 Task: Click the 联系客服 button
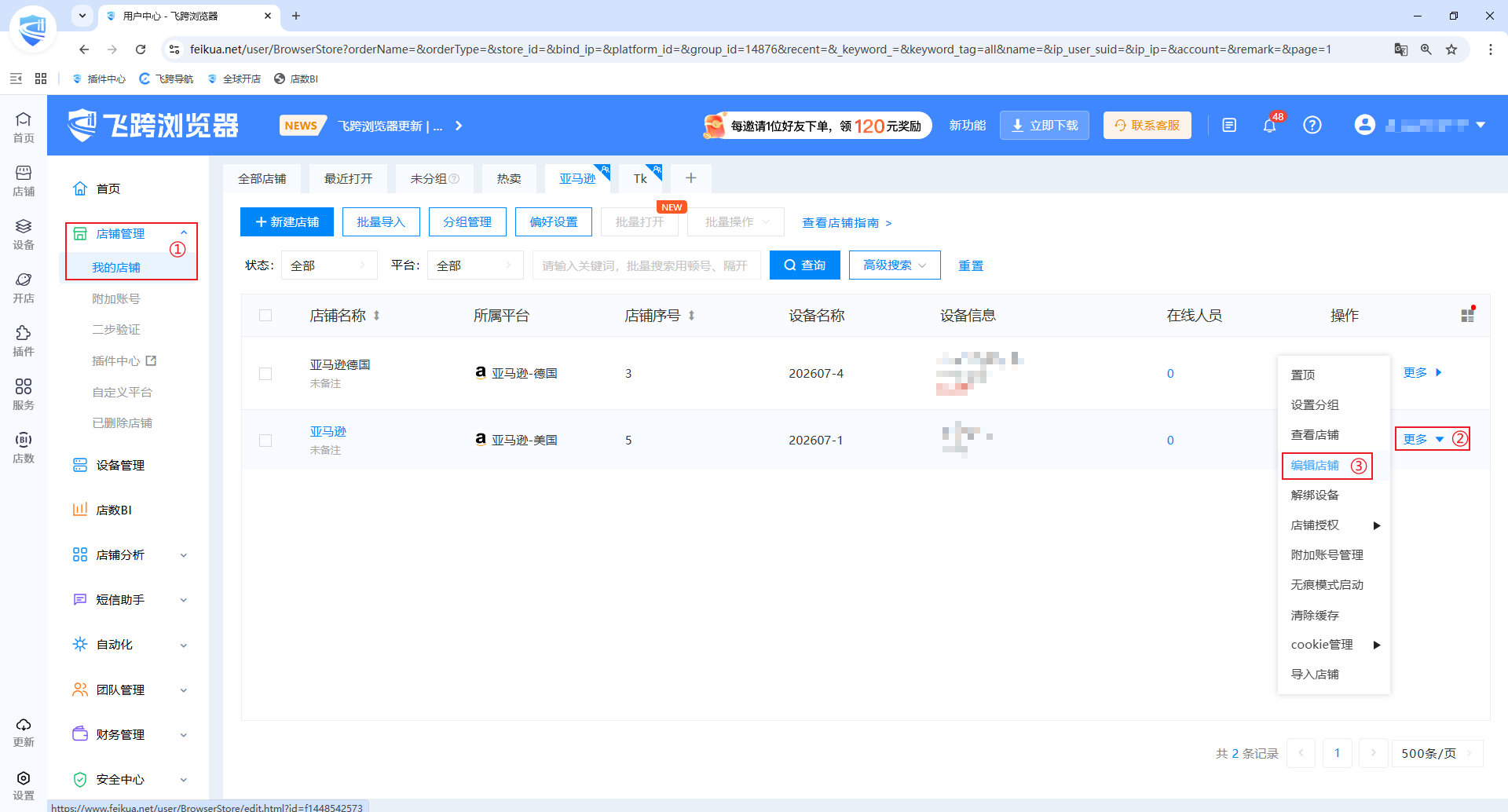[x=1147, y=125]
